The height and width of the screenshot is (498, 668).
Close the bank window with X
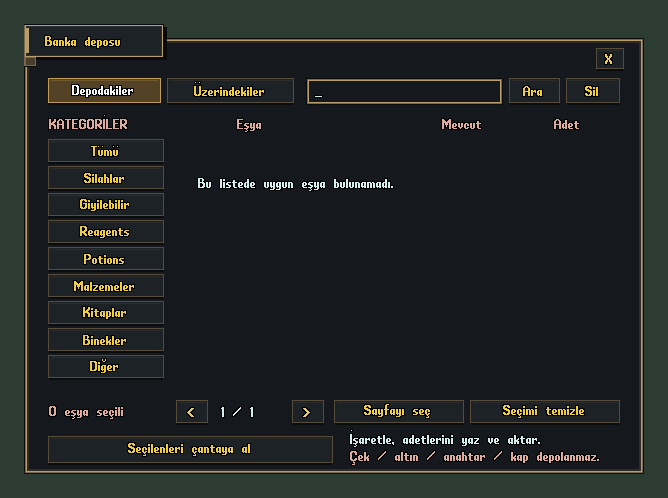[609, 58]
